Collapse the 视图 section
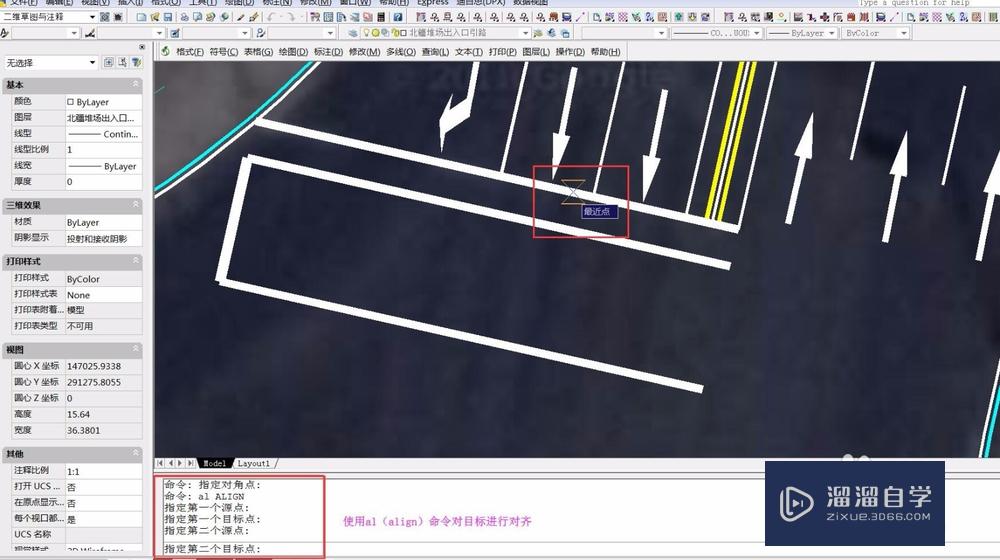This screenshot has height=560, width=1000. click(x=135, y=349)
